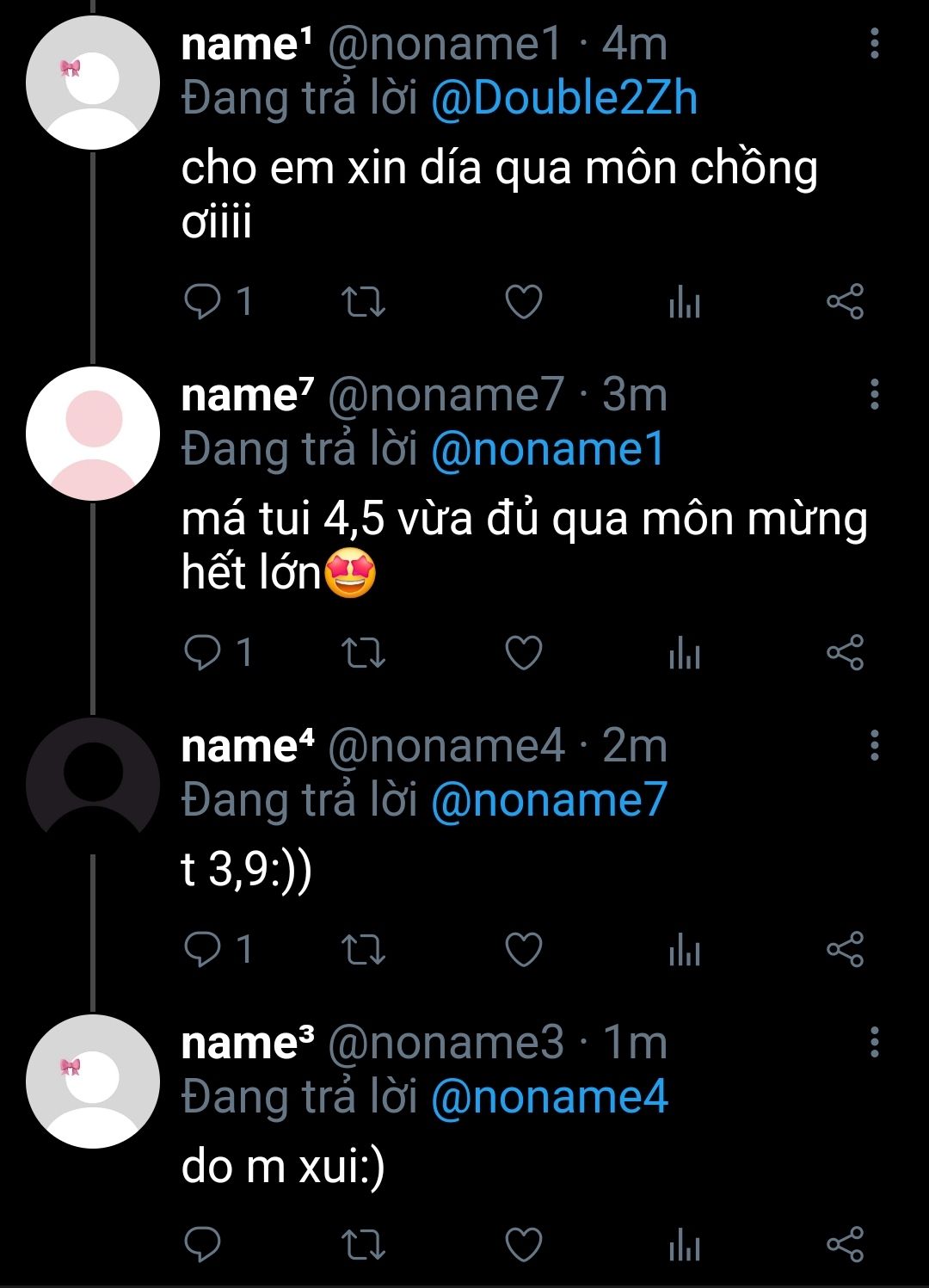Open more options menu on @noname4's tweet
Viewport: 929px width, 1288px height.
874,745
